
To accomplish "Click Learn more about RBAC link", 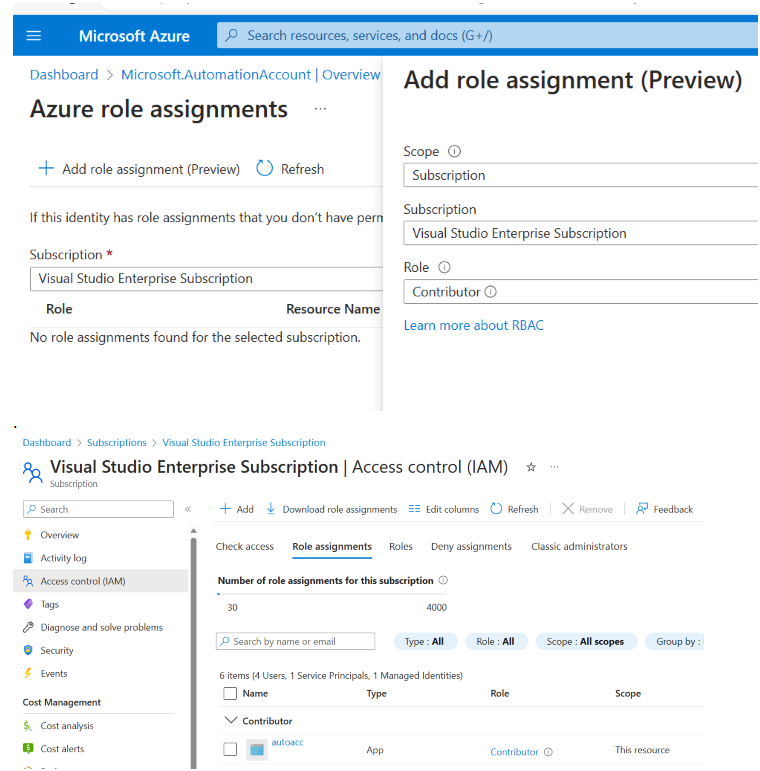I will coord(473,325).
